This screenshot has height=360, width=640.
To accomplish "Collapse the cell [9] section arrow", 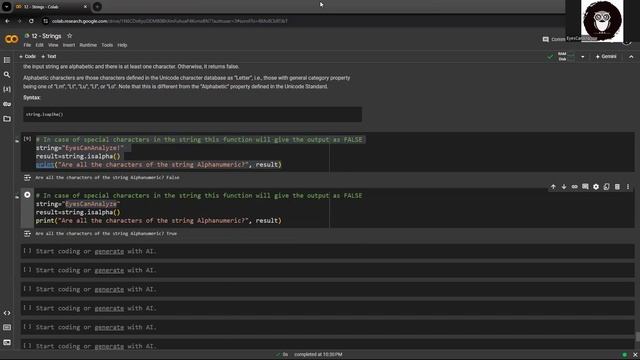I will (17, 141).
